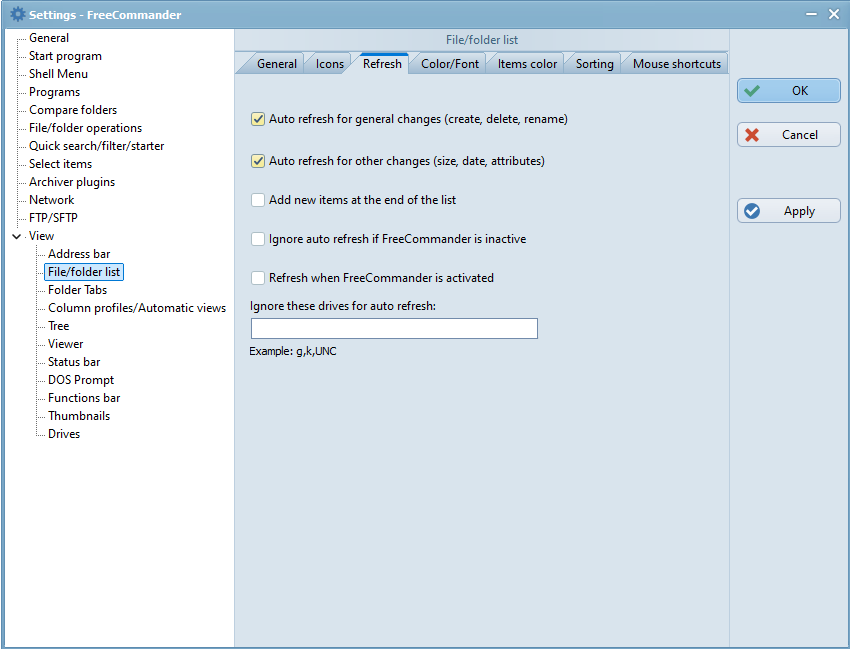Click the blue check icon on Apply
This screenshot has height=649, width=850.
tap(752, 210)
